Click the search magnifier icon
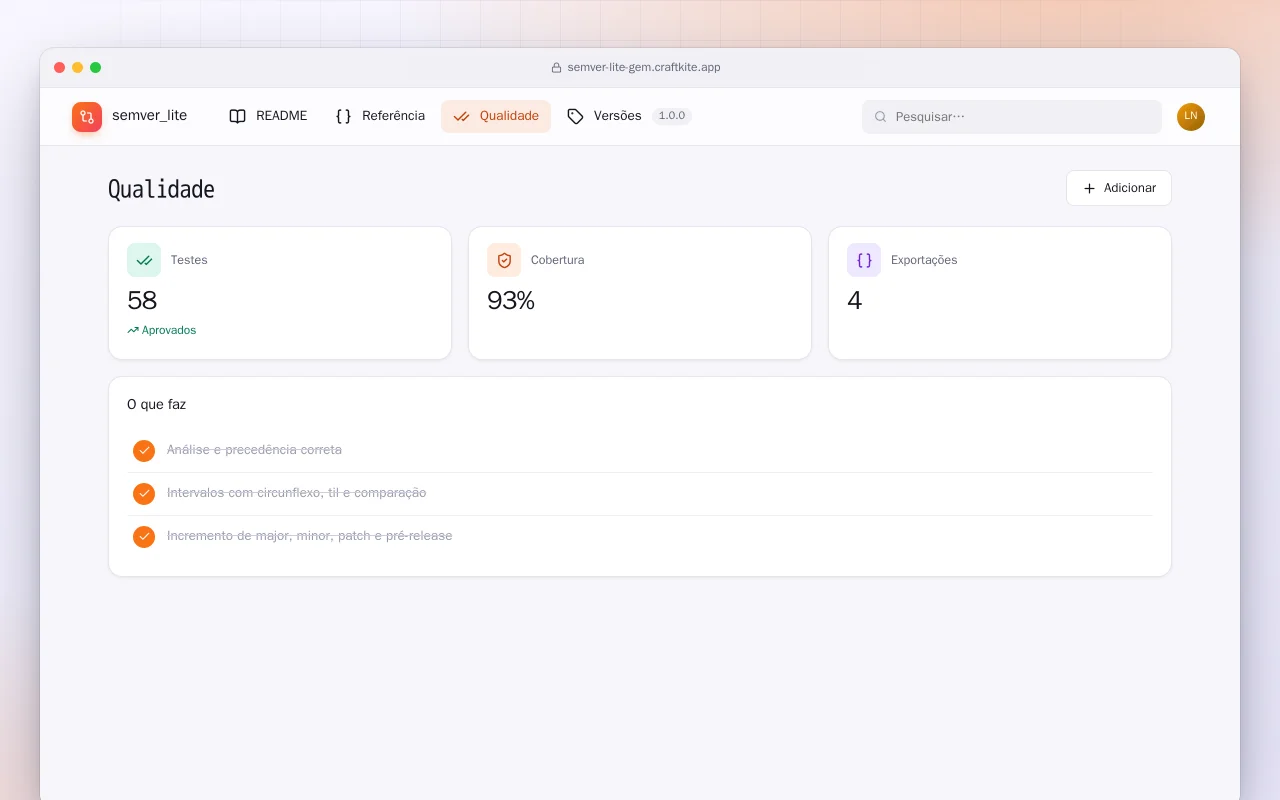The width and height of the screenshot is (1280, 800). click(881, 117)
